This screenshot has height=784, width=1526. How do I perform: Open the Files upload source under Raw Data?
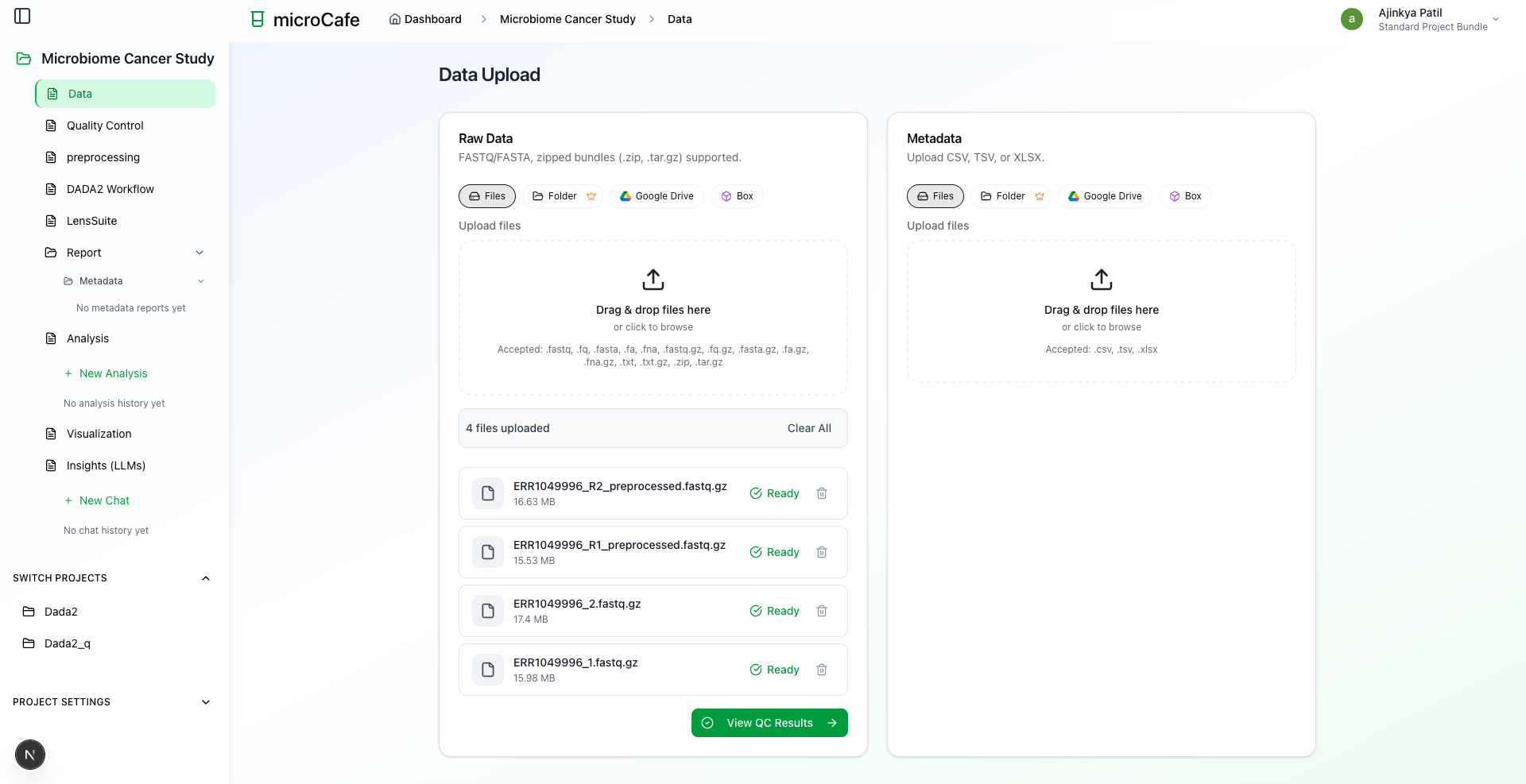point(486,196)
